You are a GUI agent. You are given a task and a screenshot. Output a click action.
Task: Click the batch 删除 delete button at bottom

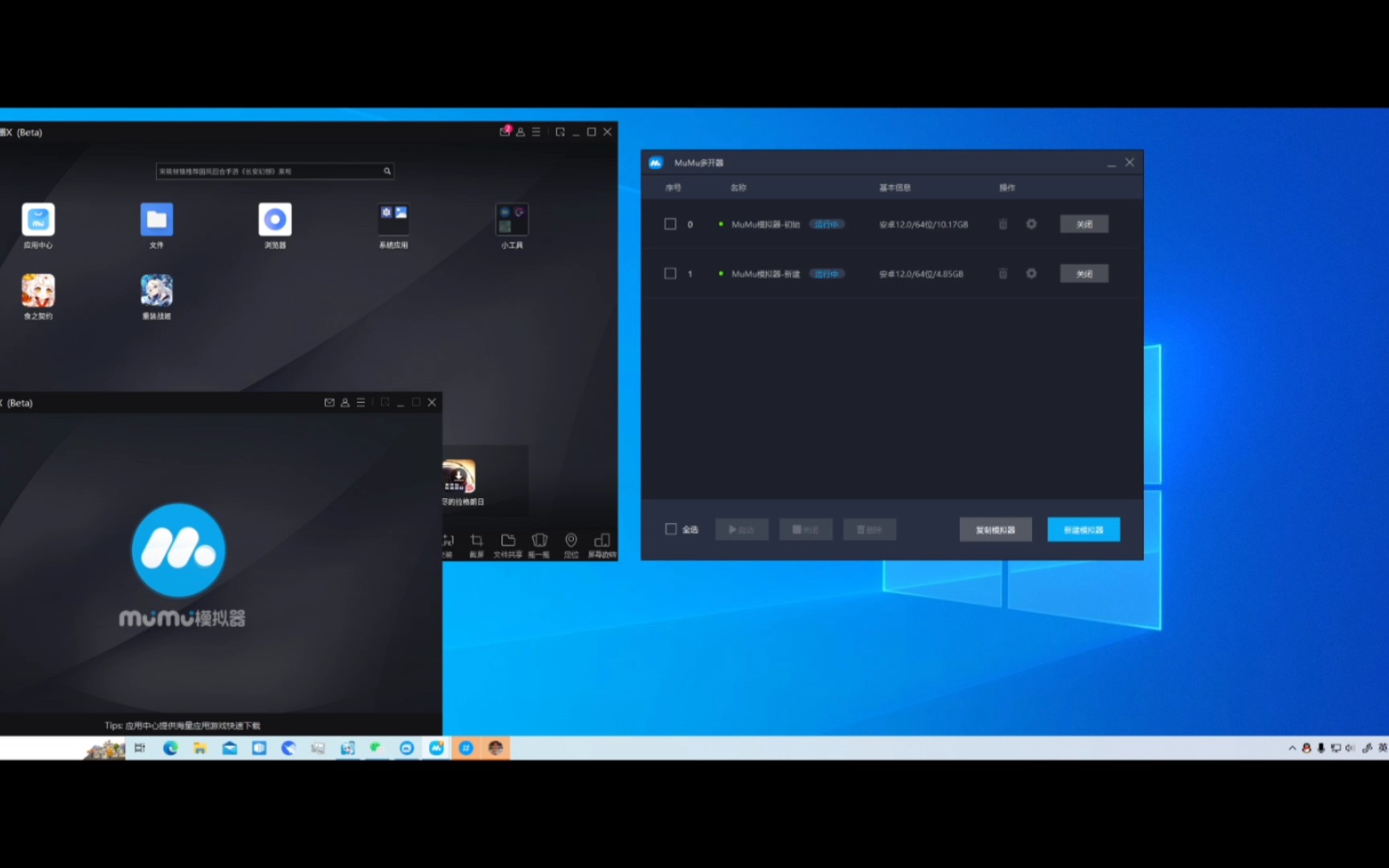tap(869, 530)
